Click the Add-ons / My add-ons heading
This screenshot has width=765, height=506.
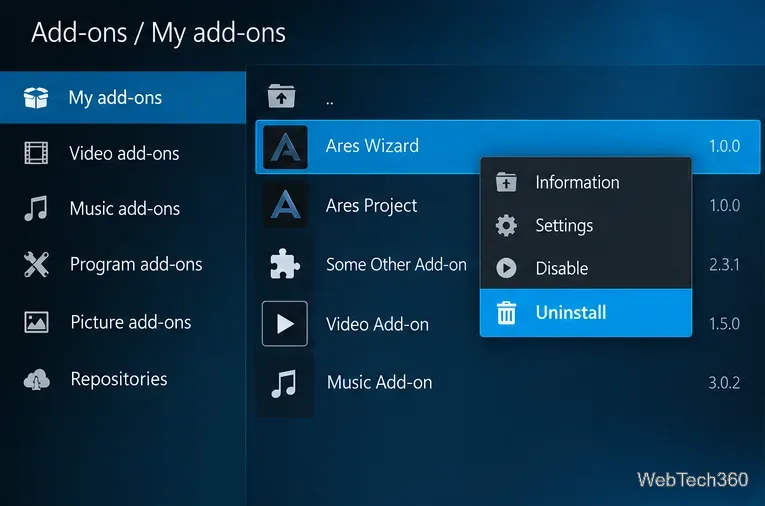click(x=159, y=33)
